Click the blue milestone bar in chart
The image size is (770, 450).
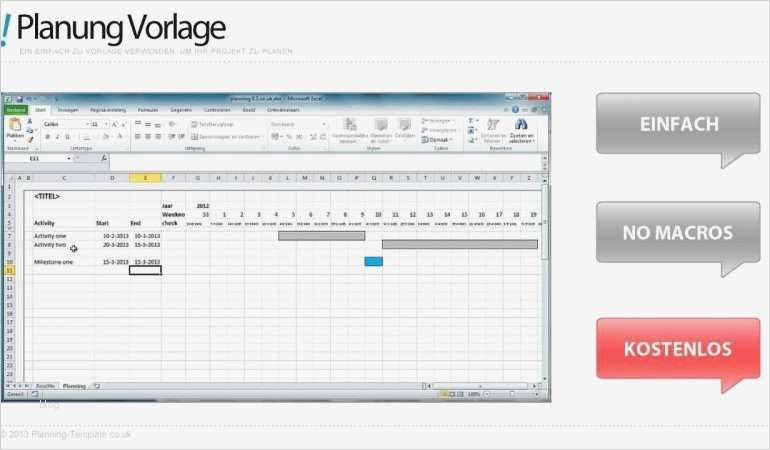[x=374, y=261]
